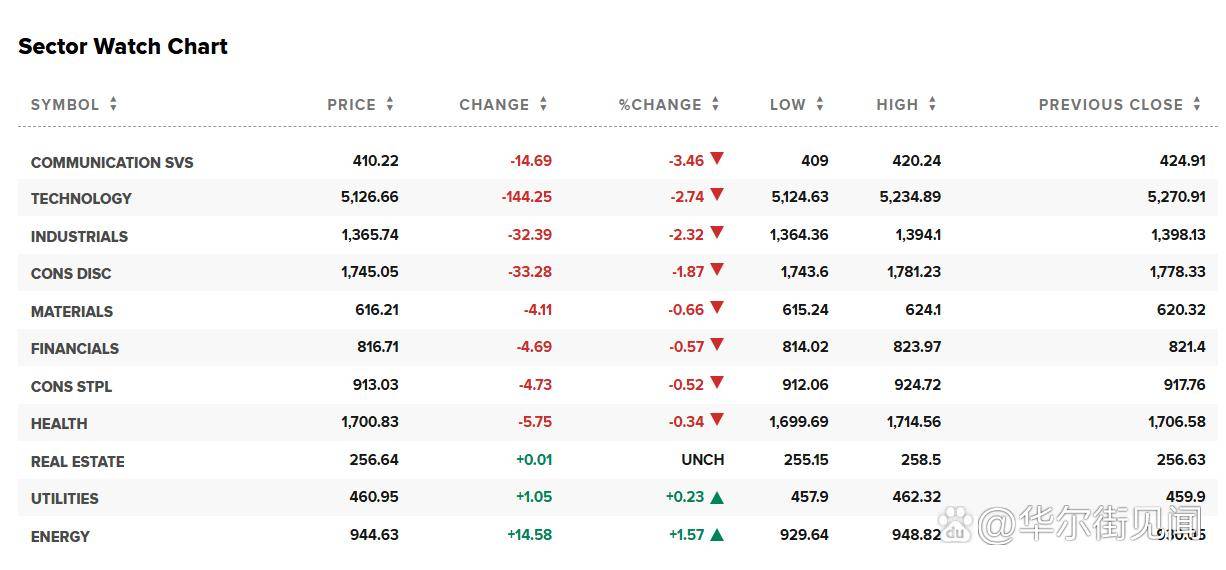Sort by %Change using arrow icon
1226x570 pixels.
point(715,104)
